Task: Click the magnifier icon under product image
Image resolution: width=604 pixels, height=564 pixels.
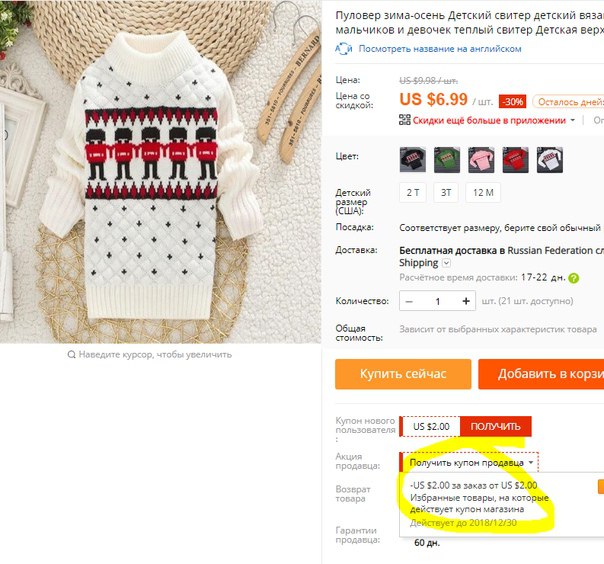Action: (71, 354)
